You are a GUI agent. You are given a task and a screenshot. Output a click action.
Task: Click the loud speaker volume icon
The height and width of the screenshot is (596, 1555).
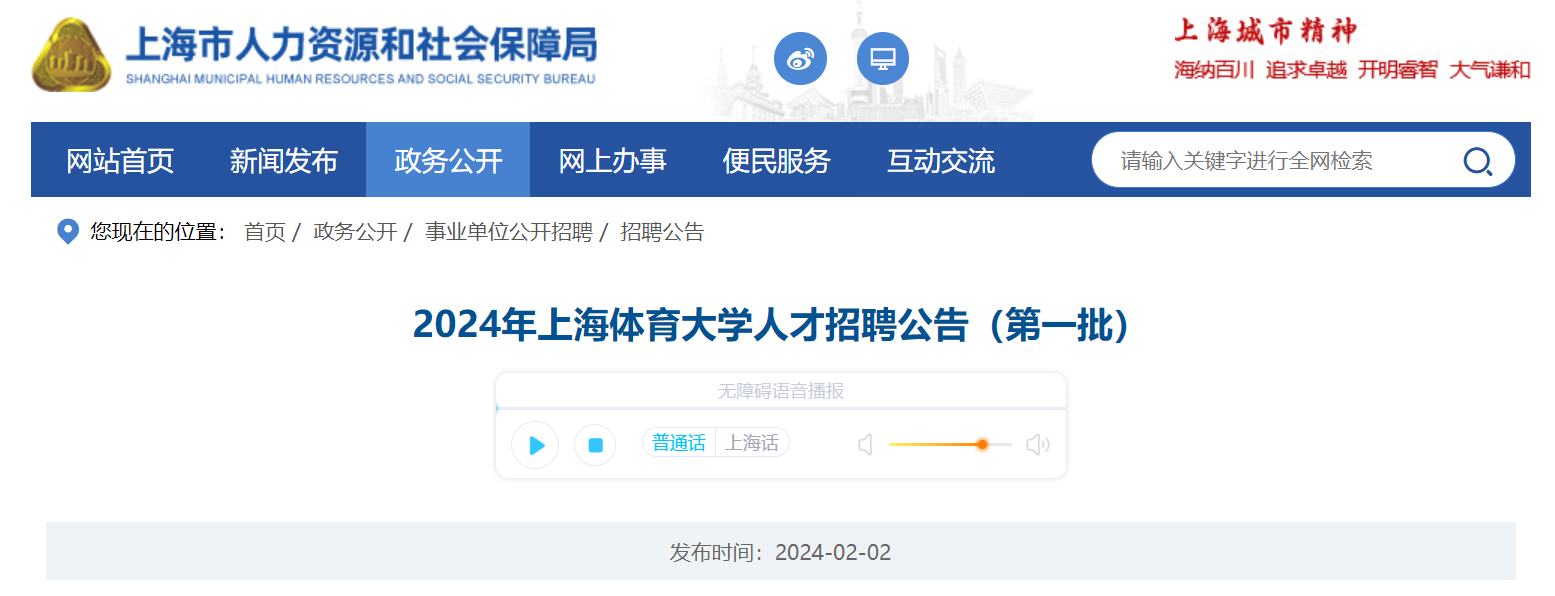(x=1038, y=444)
